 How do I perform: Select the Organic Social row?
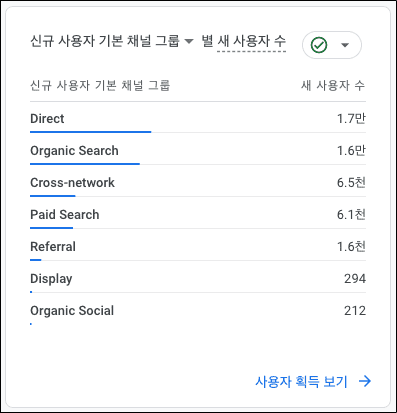pyautogui.click(x=198, y=310)
